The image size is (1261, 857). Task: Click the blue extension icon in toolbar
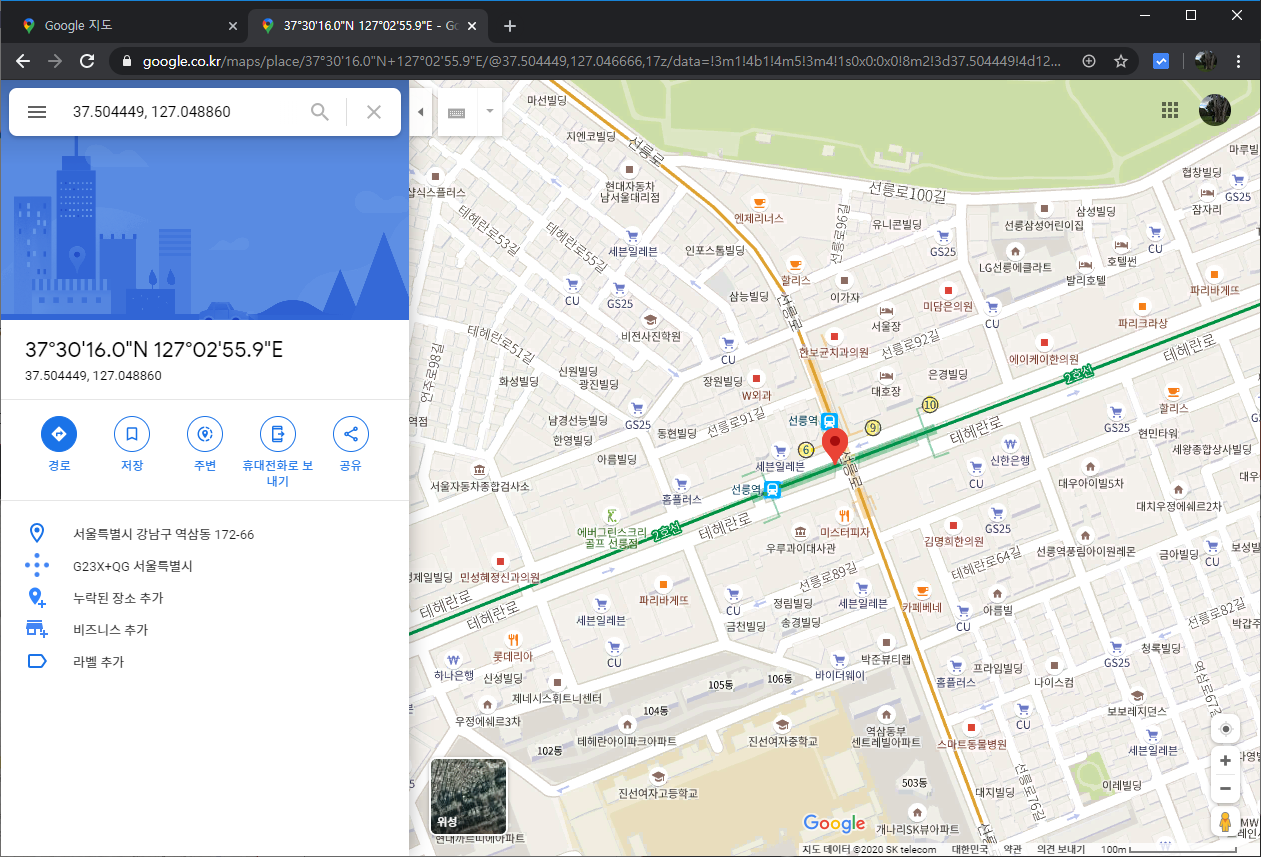click(1161, 61)
